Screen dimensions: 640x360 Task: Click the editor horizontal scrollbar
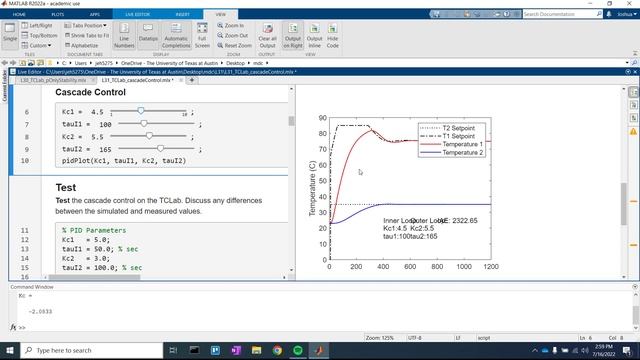coord(94,277)
